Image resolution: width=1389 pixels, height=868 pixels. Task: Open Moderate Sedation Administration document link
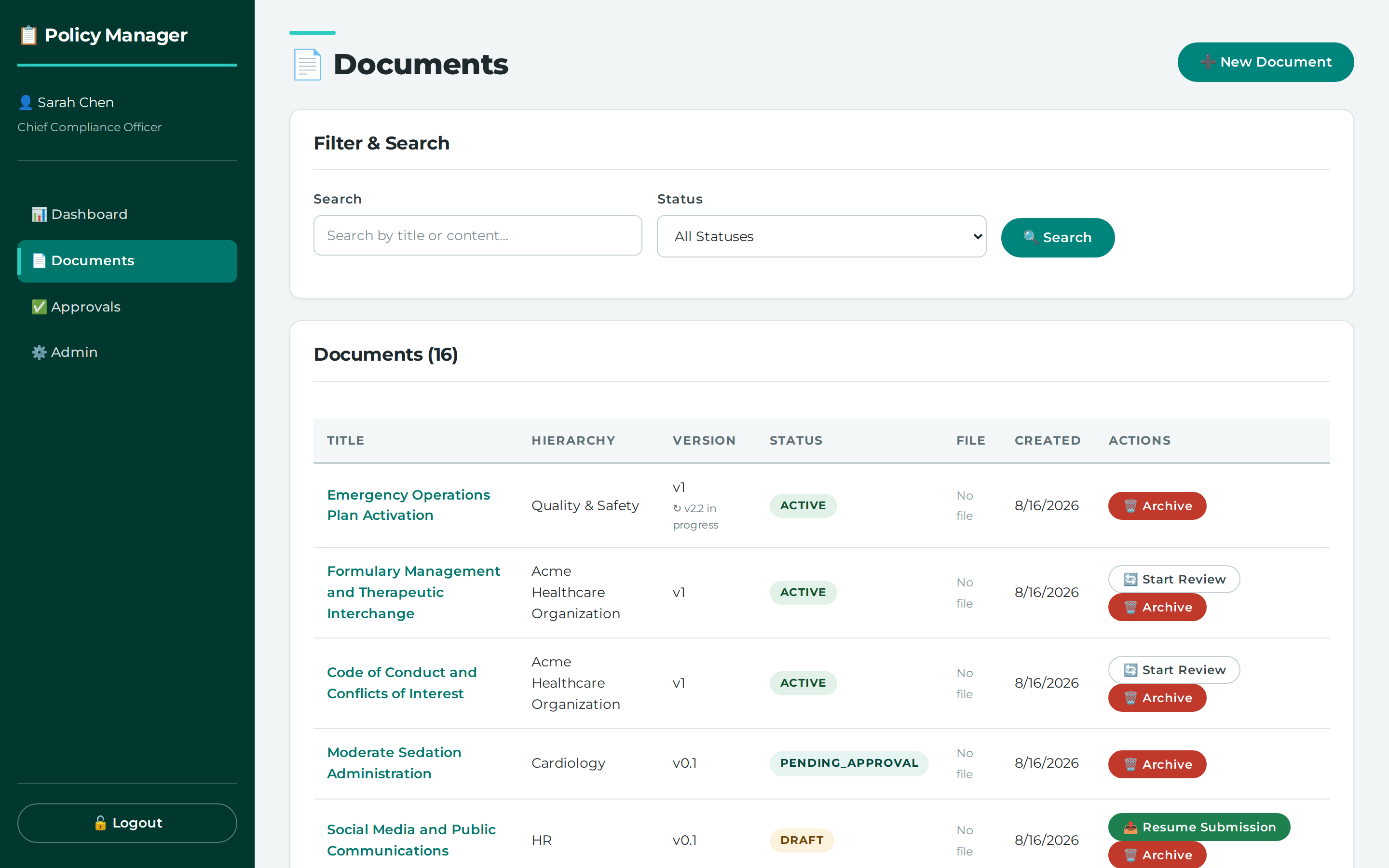(394, 763)
